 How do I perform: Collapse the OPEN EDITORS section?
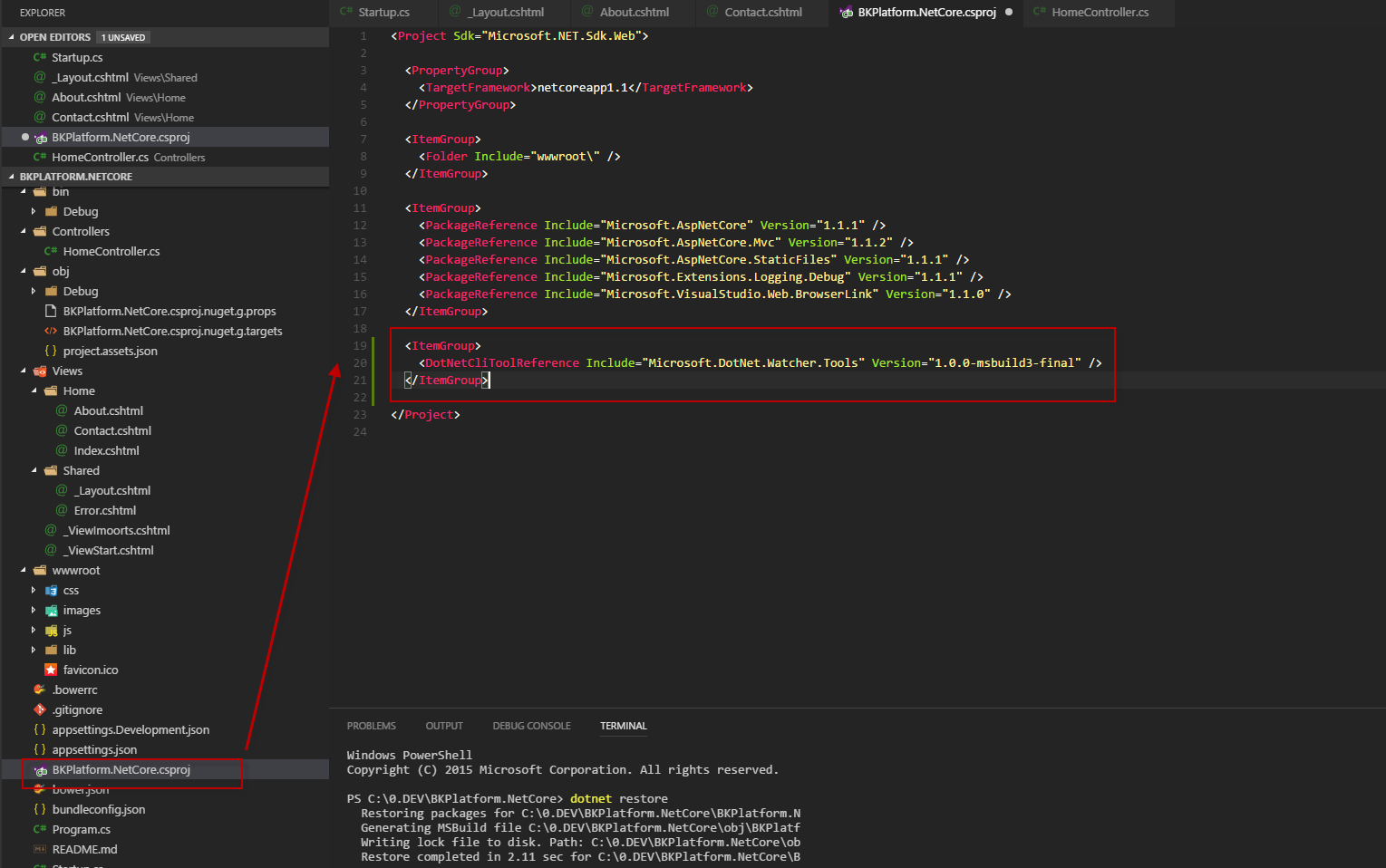(12, 37)
